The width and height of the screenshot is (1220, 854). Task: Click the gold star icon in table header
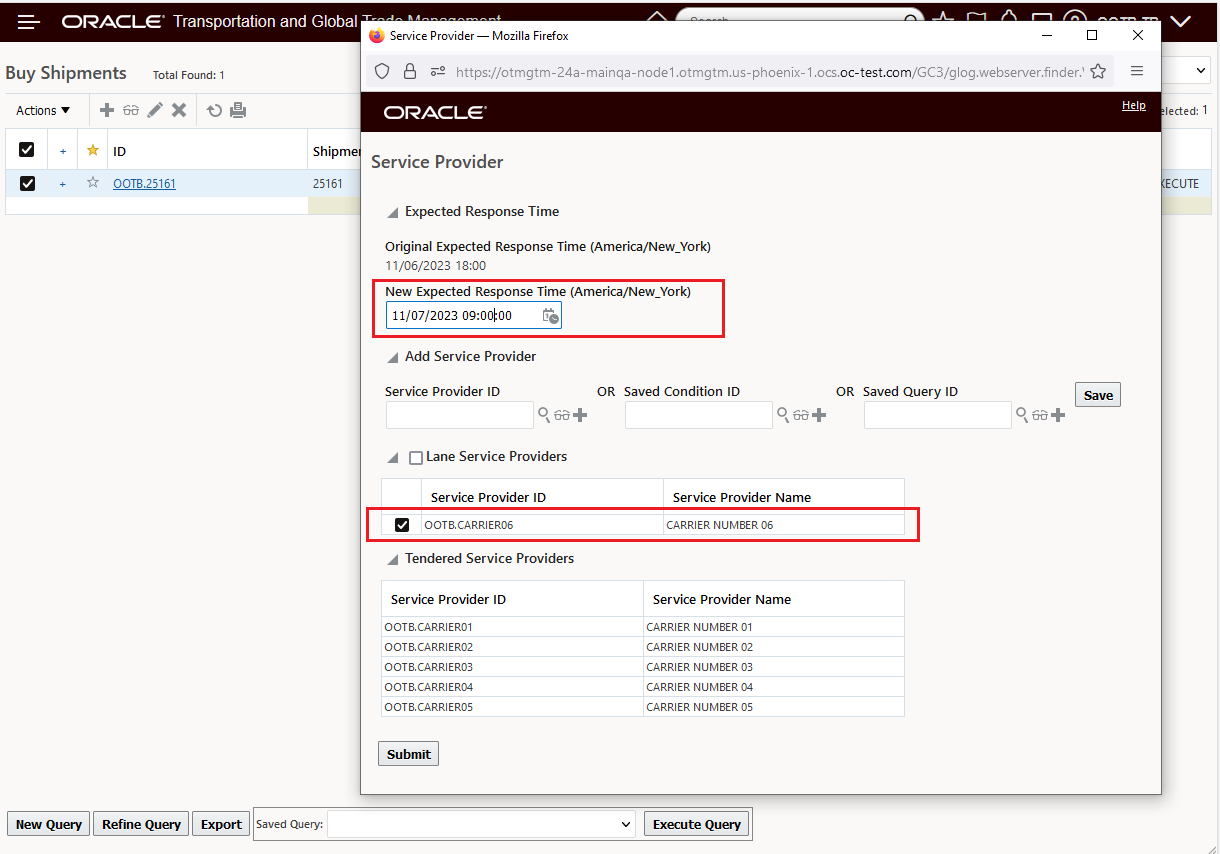pyautogui.click(x=93, y=150)
